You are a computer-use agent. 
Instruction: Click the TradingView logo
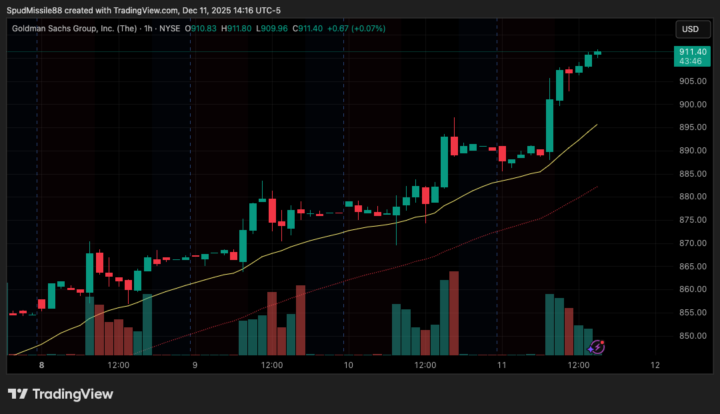(61, 394)
